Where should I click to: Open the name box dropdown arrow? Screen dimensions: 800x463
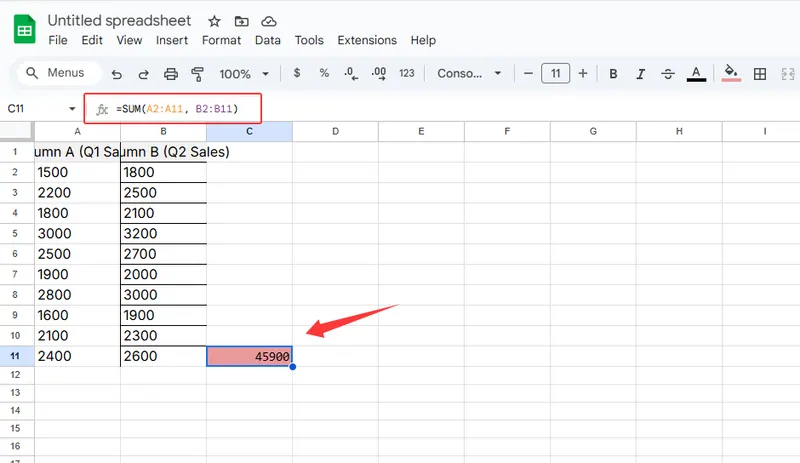coord(72,108)
